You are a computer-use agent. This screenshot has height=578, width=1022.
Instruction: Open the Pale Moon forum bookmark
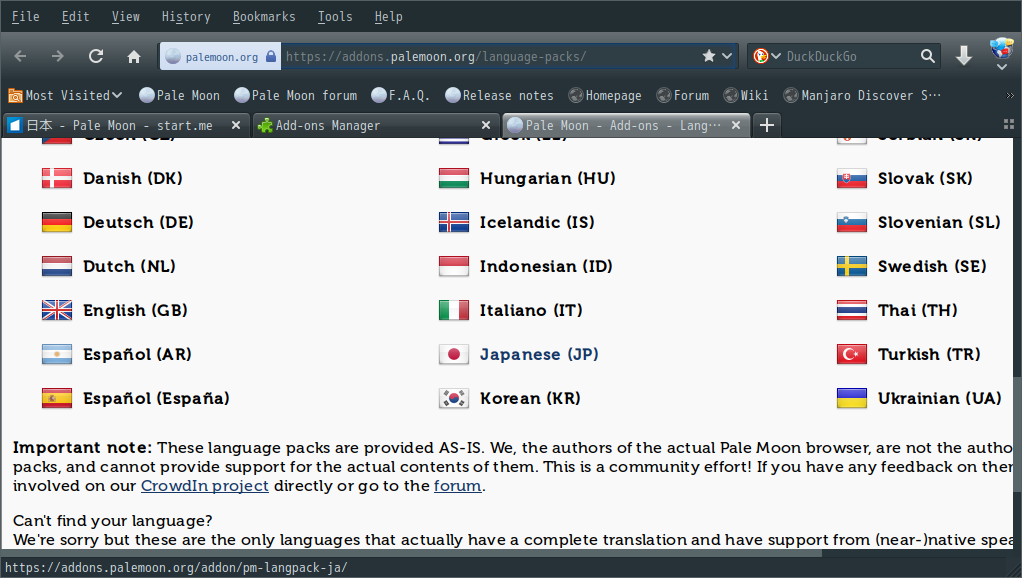[295, 95]
